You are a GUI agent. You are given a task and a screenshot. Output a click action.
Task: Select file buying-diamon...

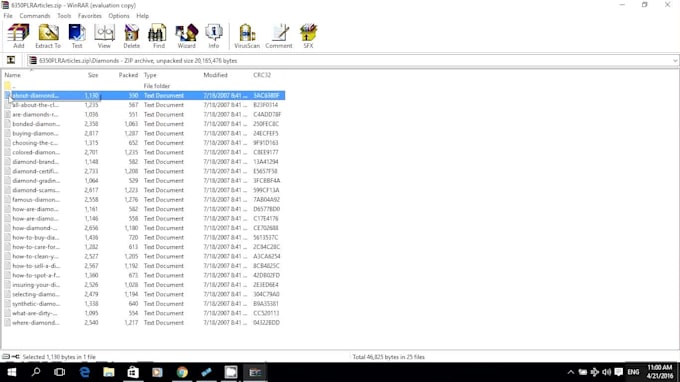[x=144, y=134]
